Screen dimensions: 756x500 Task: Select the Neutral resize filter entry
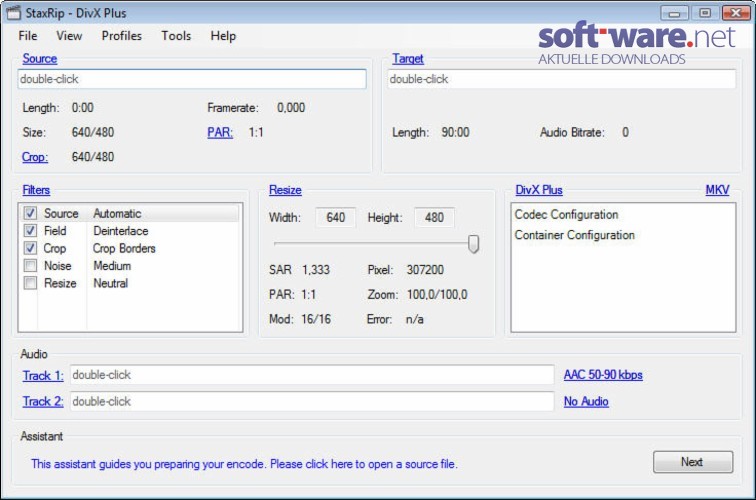(110, 283)
